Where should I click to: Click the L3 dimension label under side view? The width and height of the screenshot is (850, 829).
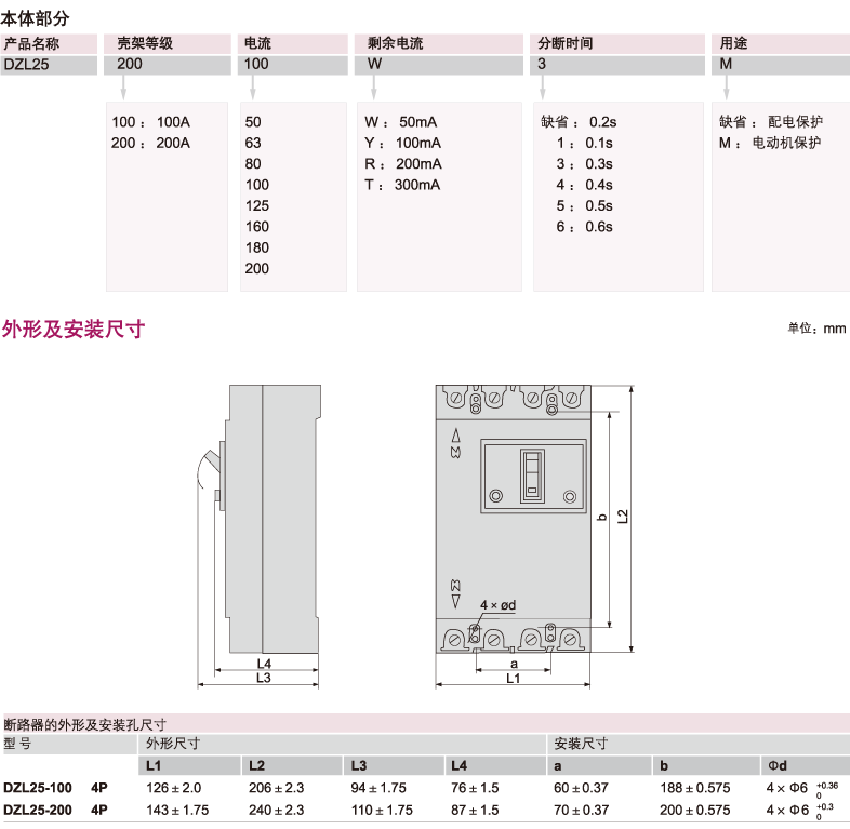(x=263, y=677)
